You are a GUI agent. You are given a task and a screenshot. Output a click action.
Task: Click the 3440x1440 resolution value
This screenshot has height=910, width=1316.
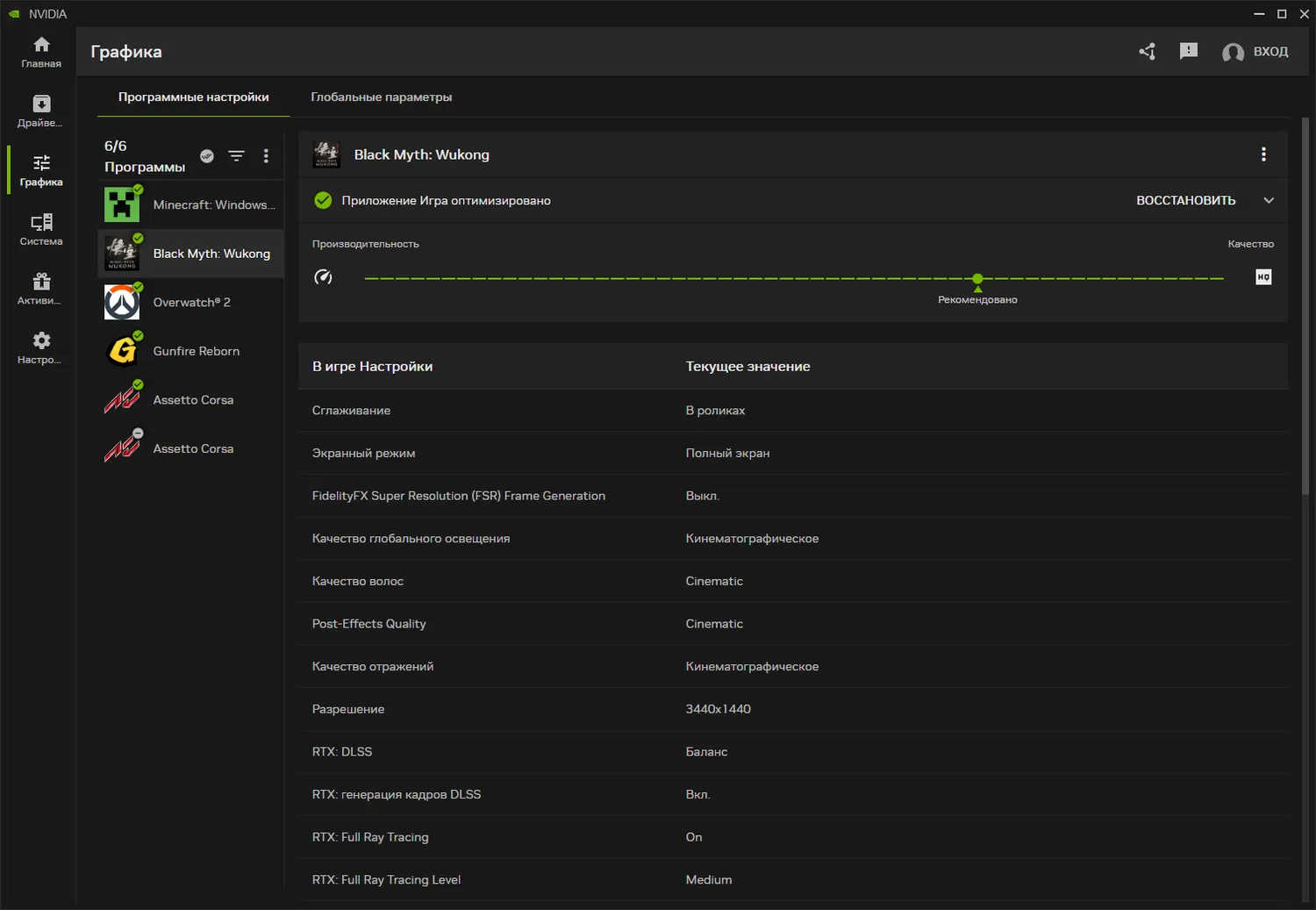pos(718,709)
